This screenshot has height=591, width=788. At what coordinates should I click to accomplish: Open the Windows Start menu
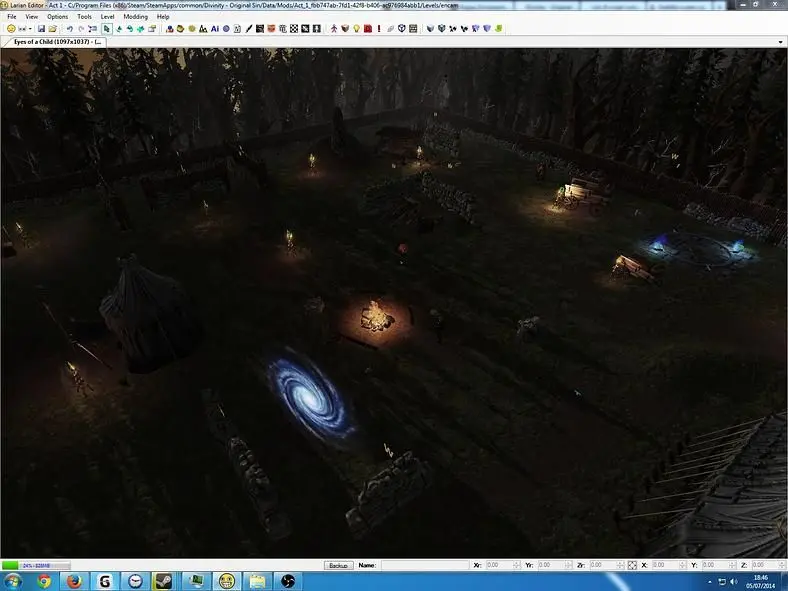11,581
